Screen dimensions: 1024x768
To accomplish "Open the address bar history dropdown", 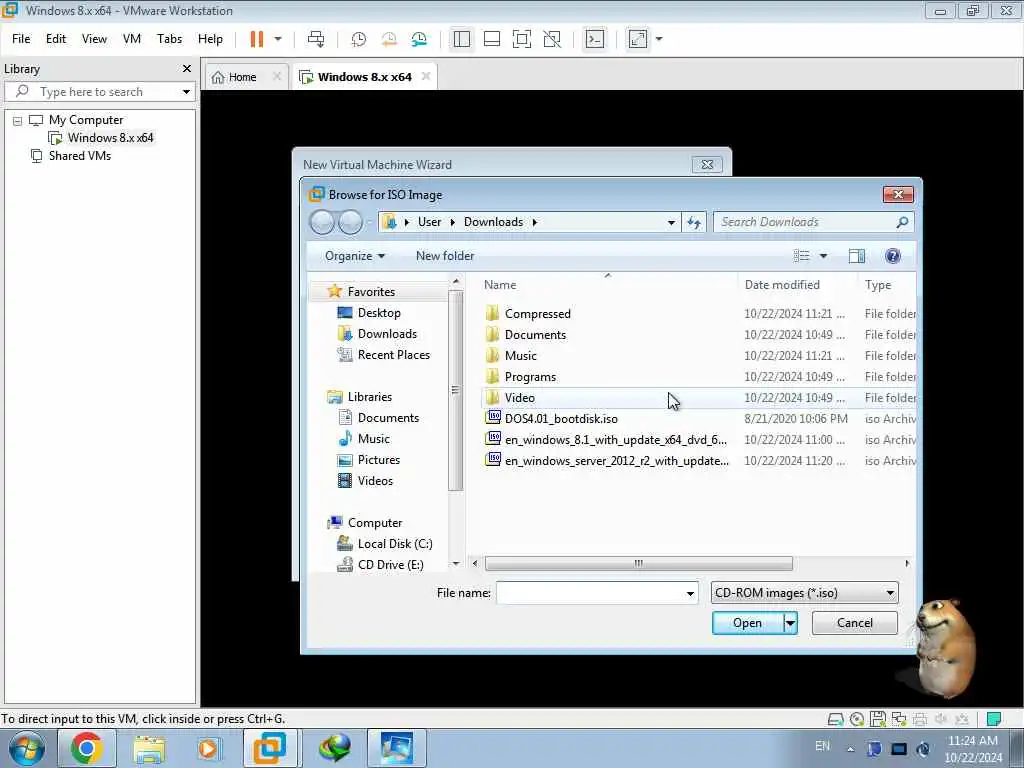I will coord(671,223).
